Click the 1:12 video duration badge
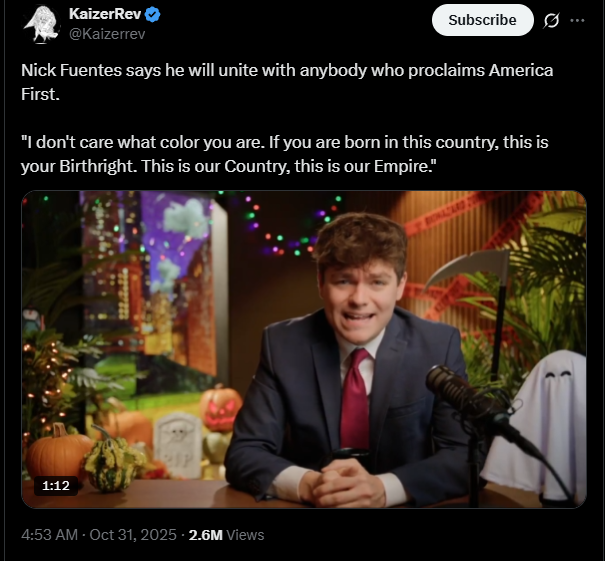This screenshot has height=561, width=605. tap(56, 486)
